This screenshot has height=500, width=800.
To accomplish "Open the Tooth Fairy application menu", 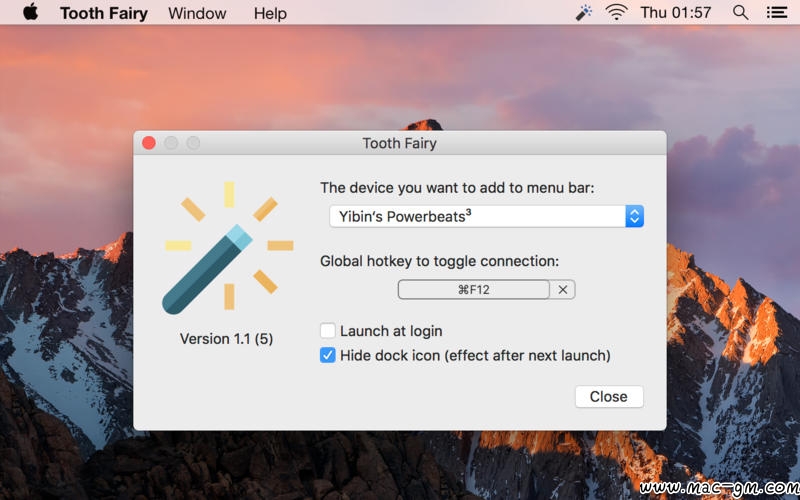I will click(x=104, y=13).
